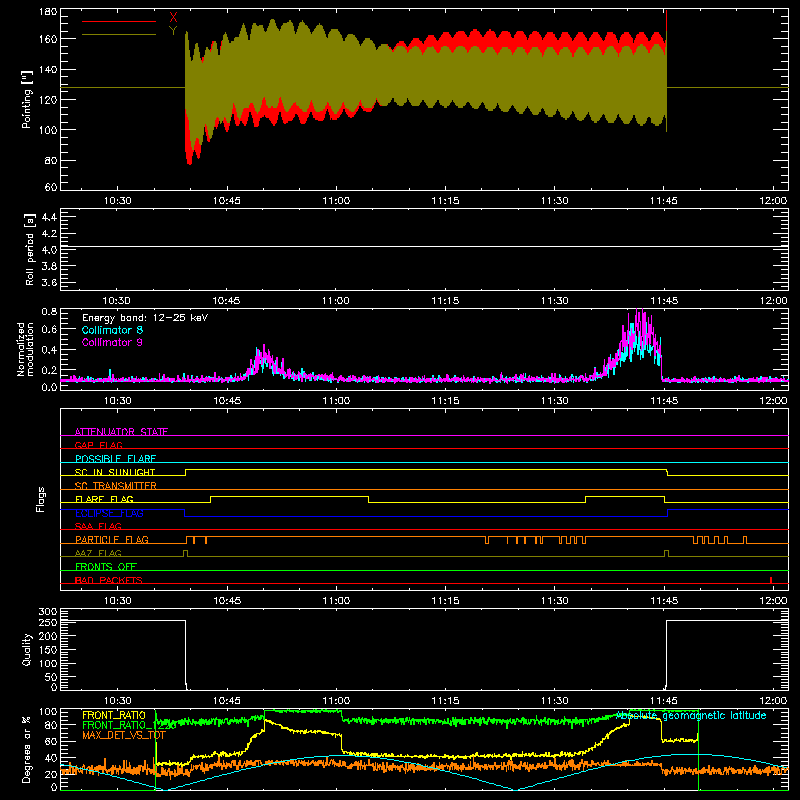
Task: Click the 'Quality' y-axis title
Action: pos(27,649)
